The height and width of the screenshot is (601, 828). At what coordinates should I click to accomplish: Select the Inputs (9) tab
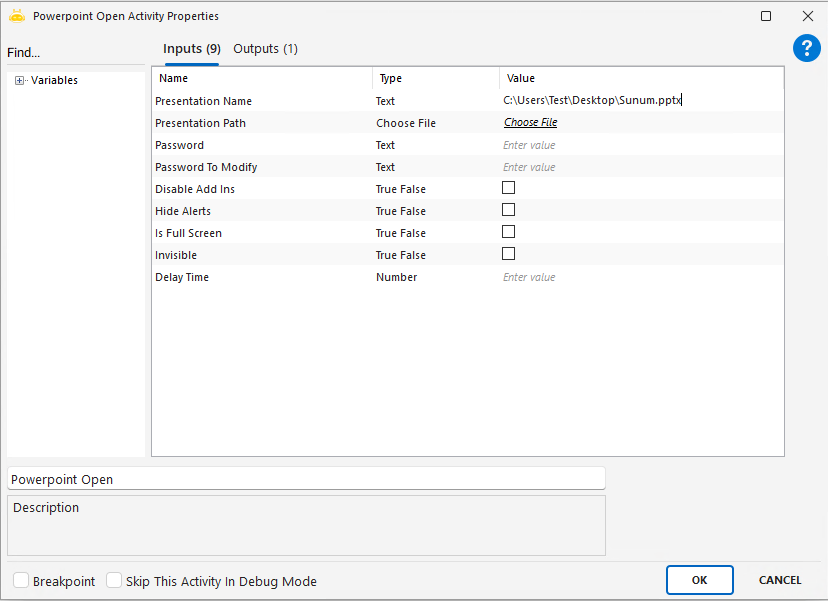click(191, 49)
